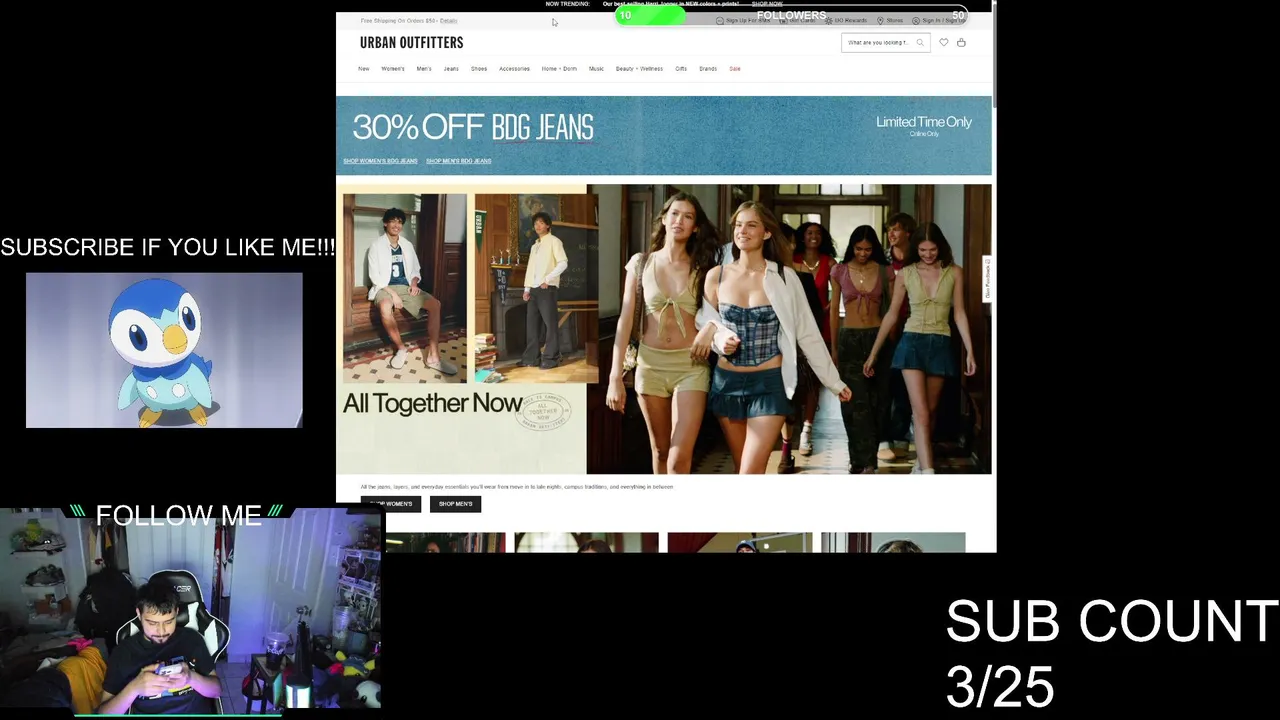Open the Beauty + Wellness menu

pos(639,69)
